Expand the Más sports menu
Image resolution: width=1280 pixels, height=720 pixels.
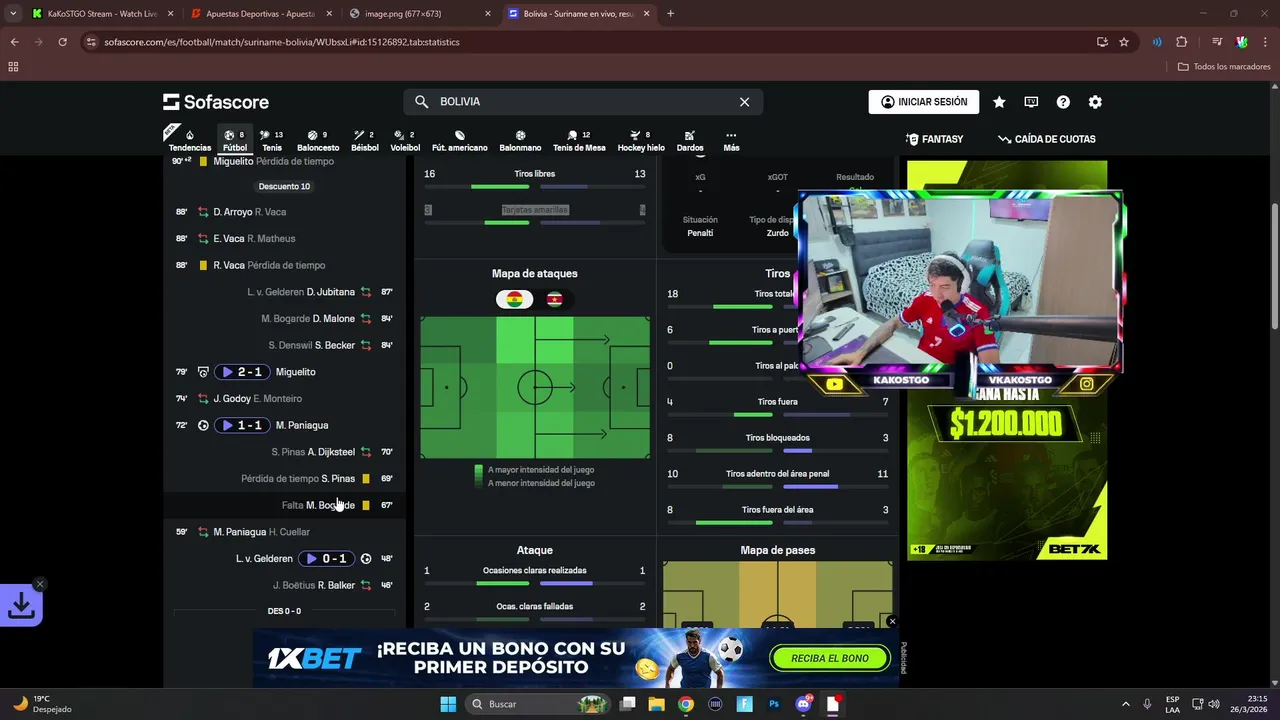(x=731, y=141)
